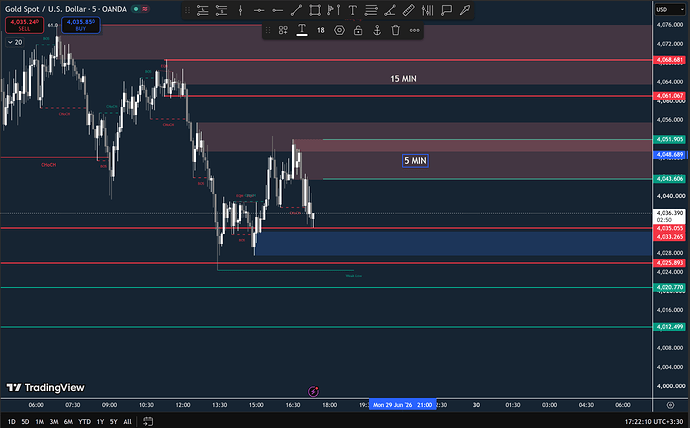Image resolution: width=690 pixels, height=428 pixels.
Task: Switch to 5Y time range
Action: pos(114,421)
